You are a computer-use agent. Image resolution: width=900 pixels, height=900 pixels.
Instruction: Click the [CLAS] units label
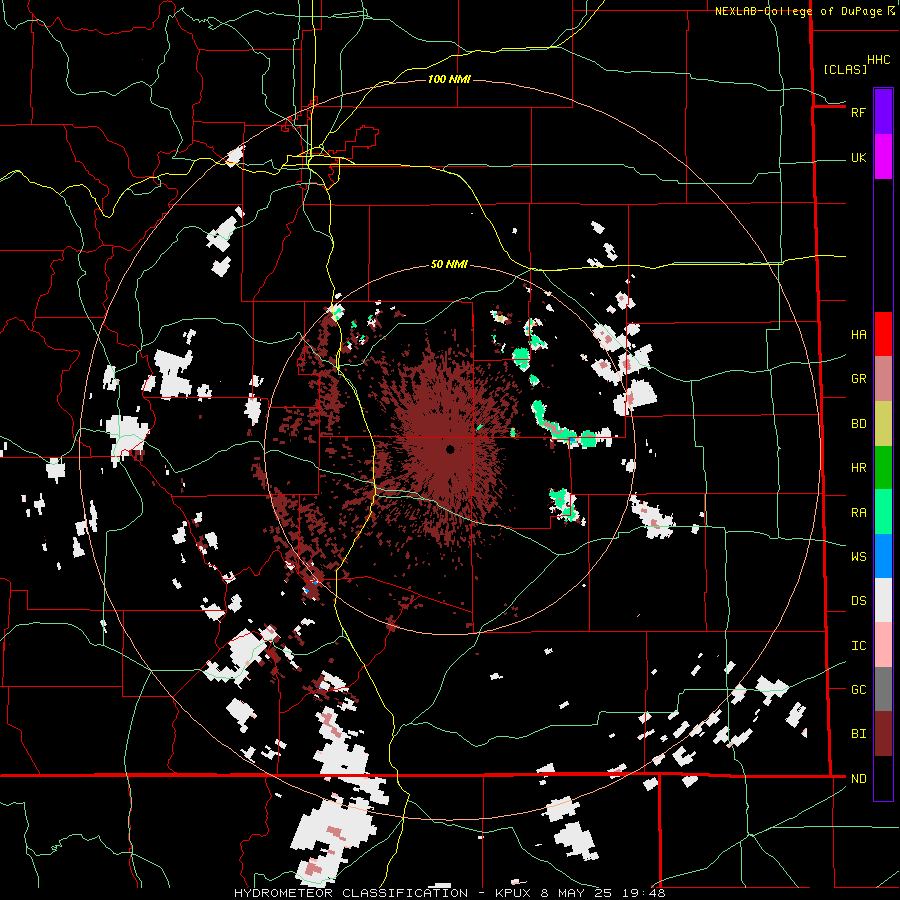[x=845, y=69]
